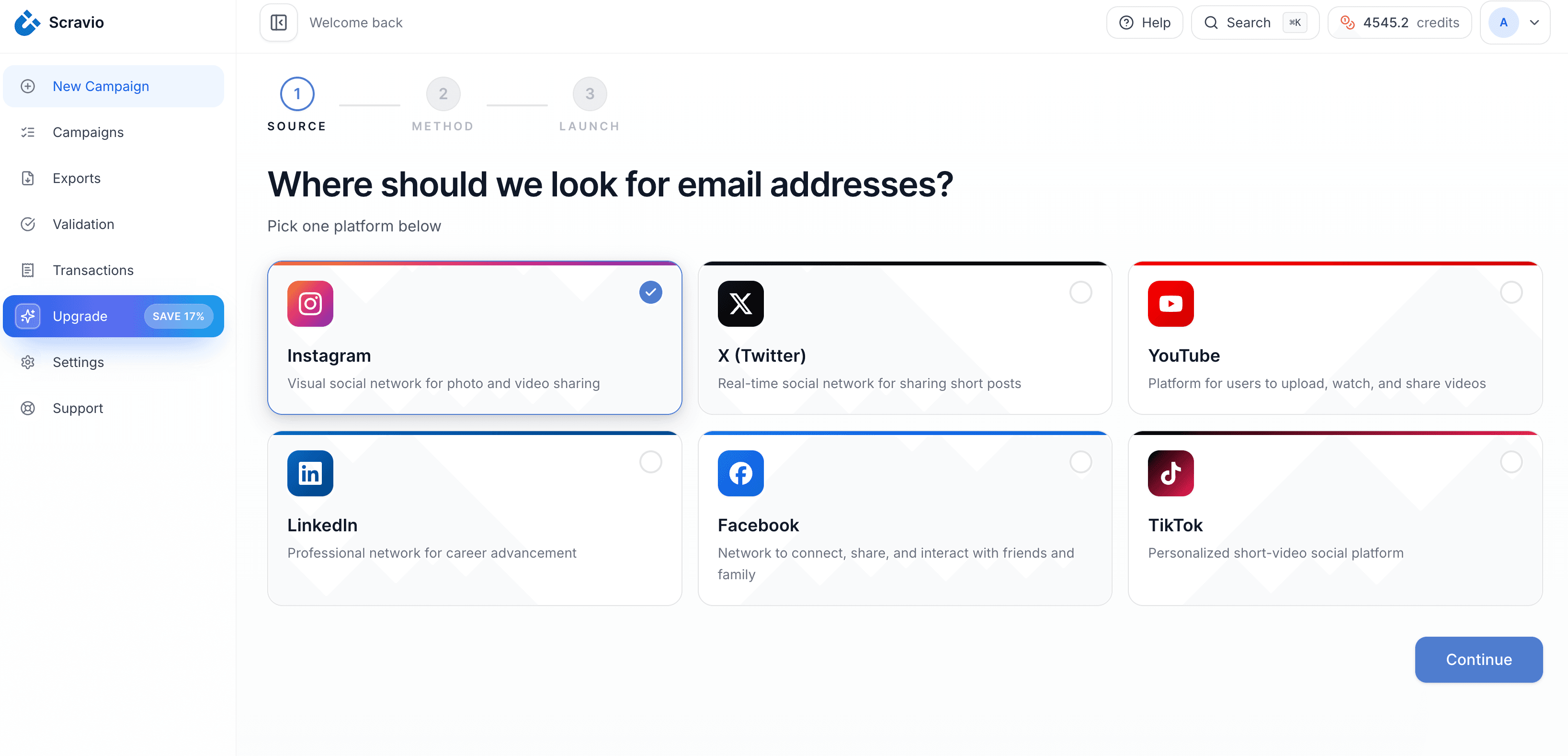
Task: Click the Exports document icon in the sidebar
Action: [x=28, y=178]
